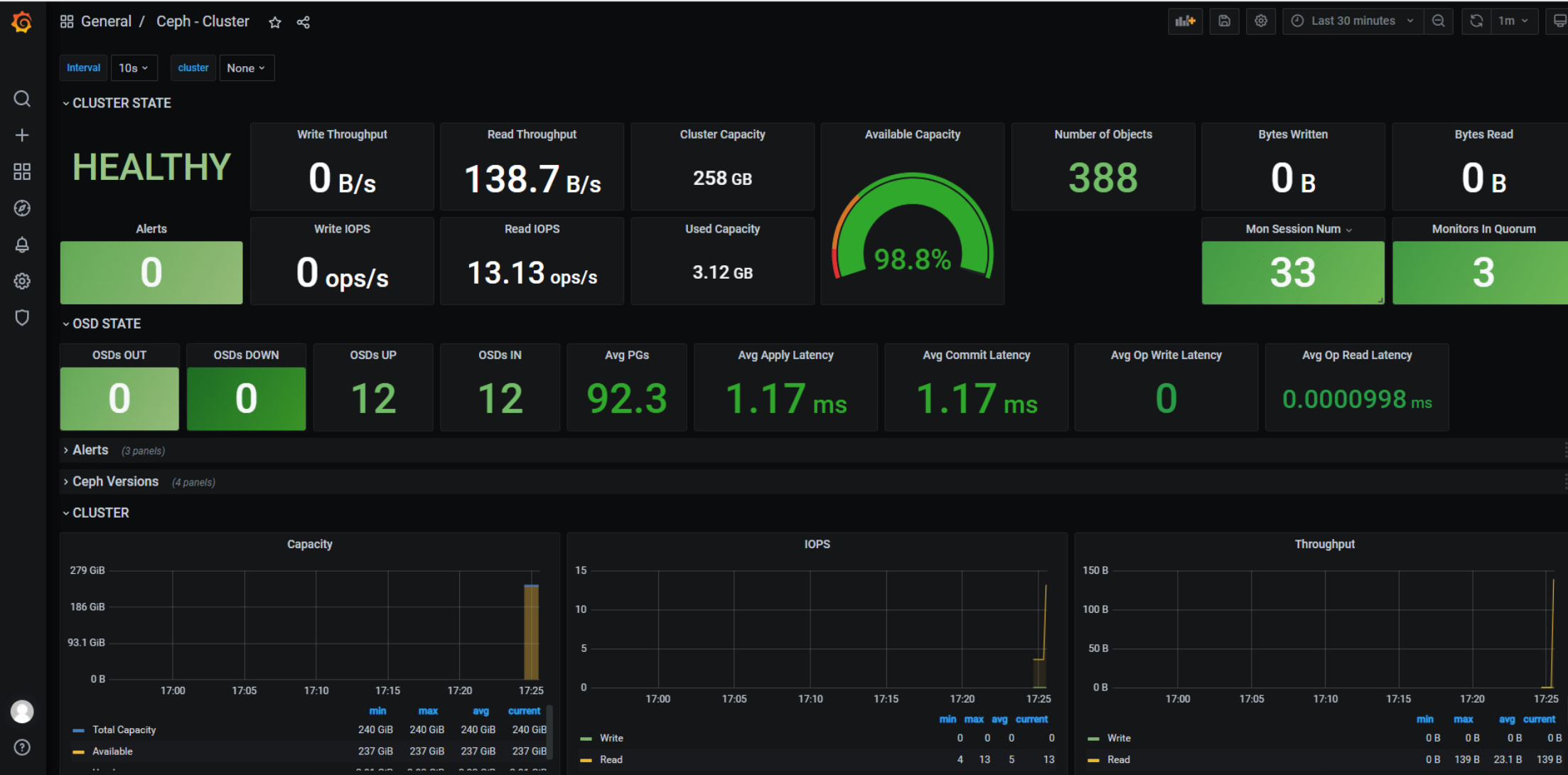Open the alerting bell icon
The height and width of the screenshot is (775, 1568).
22,245
